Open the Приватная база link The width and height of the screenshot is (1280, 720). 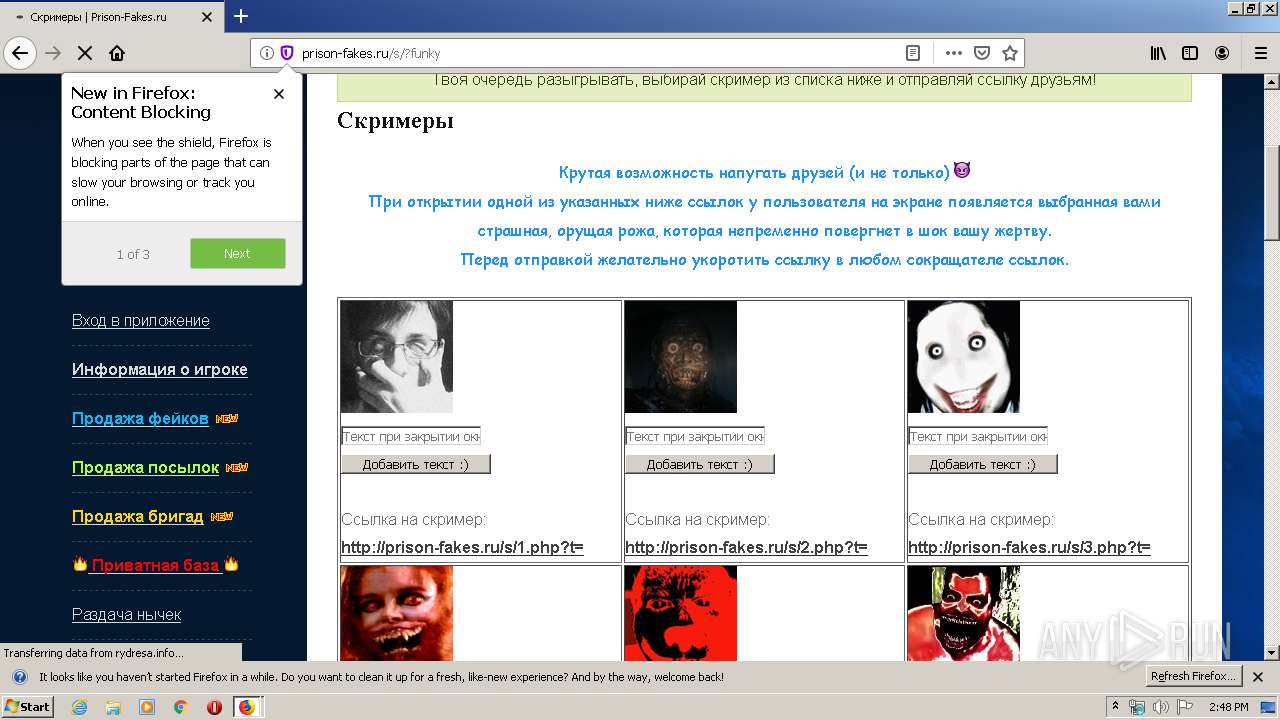[x=155, y=565]
